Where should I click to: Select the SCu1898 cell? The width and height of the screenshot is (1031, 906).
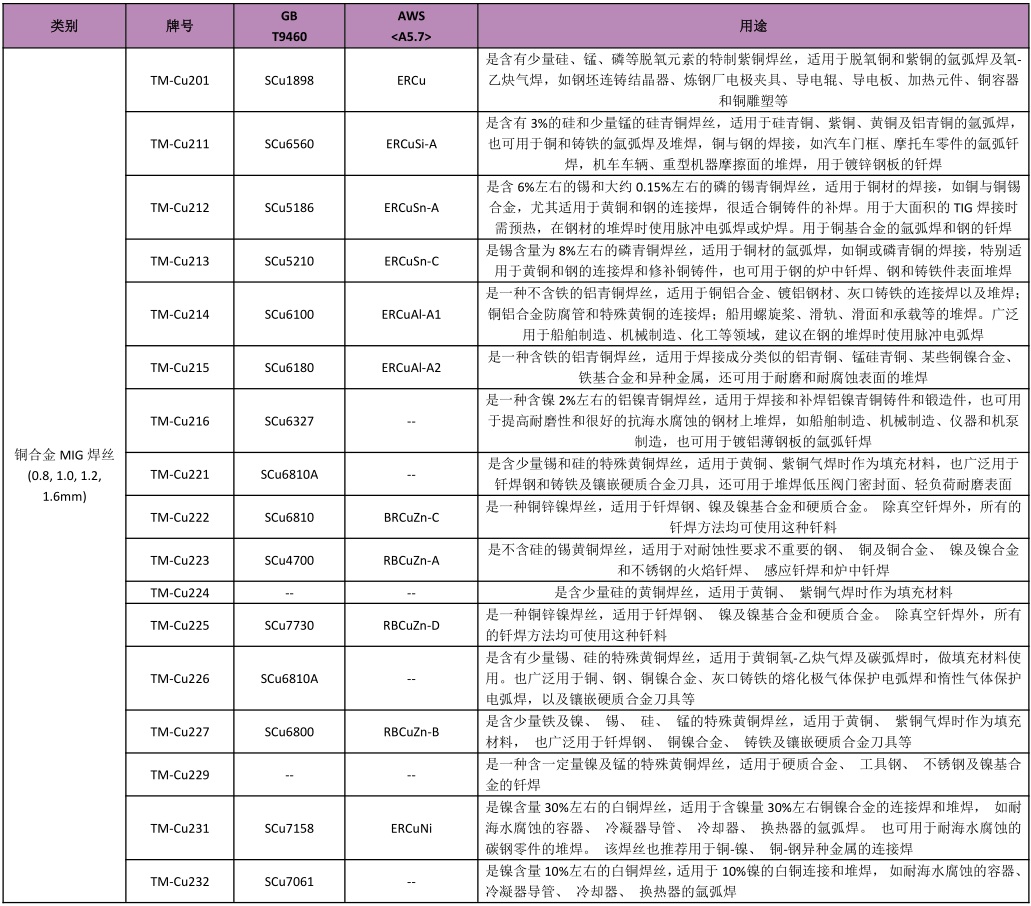click(x=289, y=80)
